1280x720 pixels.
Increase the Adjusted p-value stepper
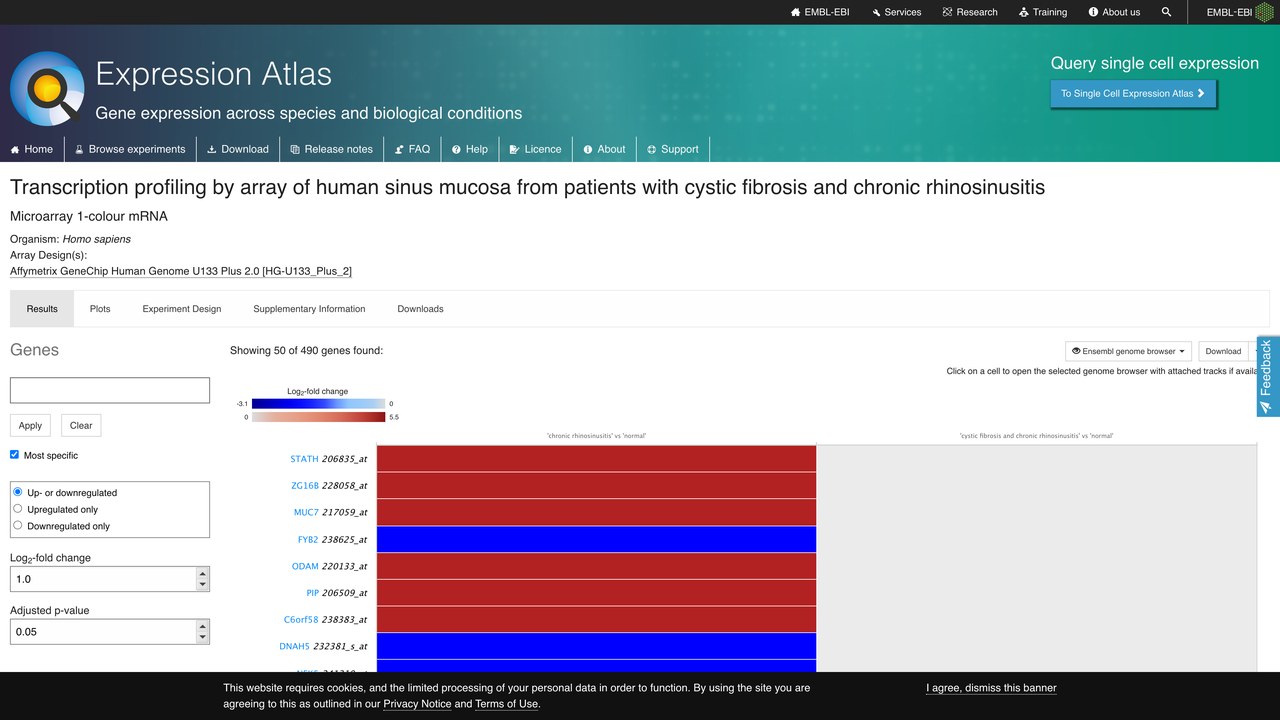click(203, 626)
